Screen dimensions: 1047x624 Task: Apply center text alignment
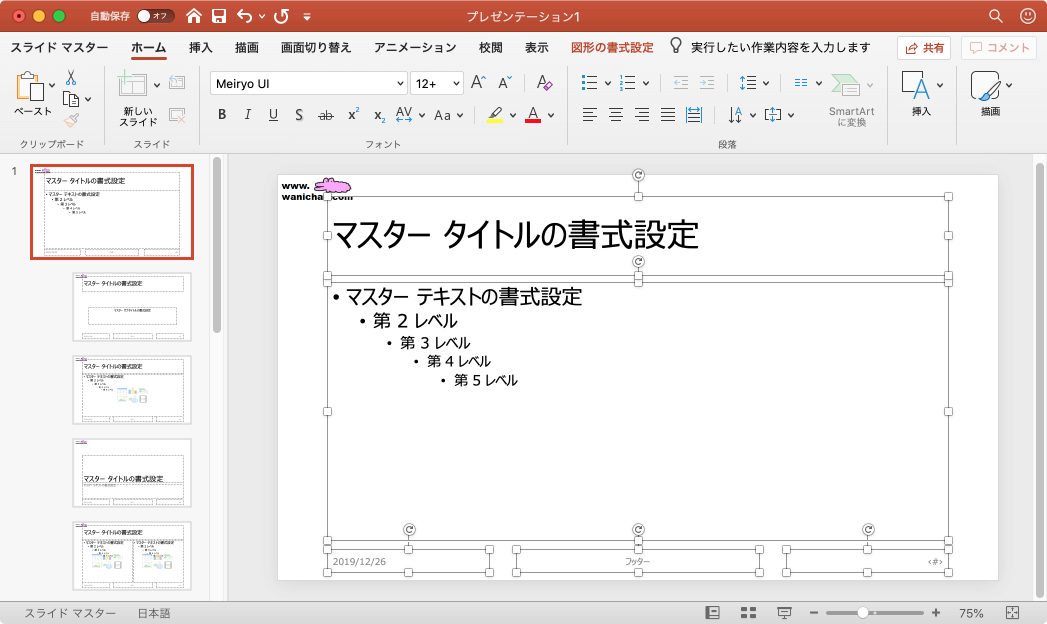click(616, 115)
